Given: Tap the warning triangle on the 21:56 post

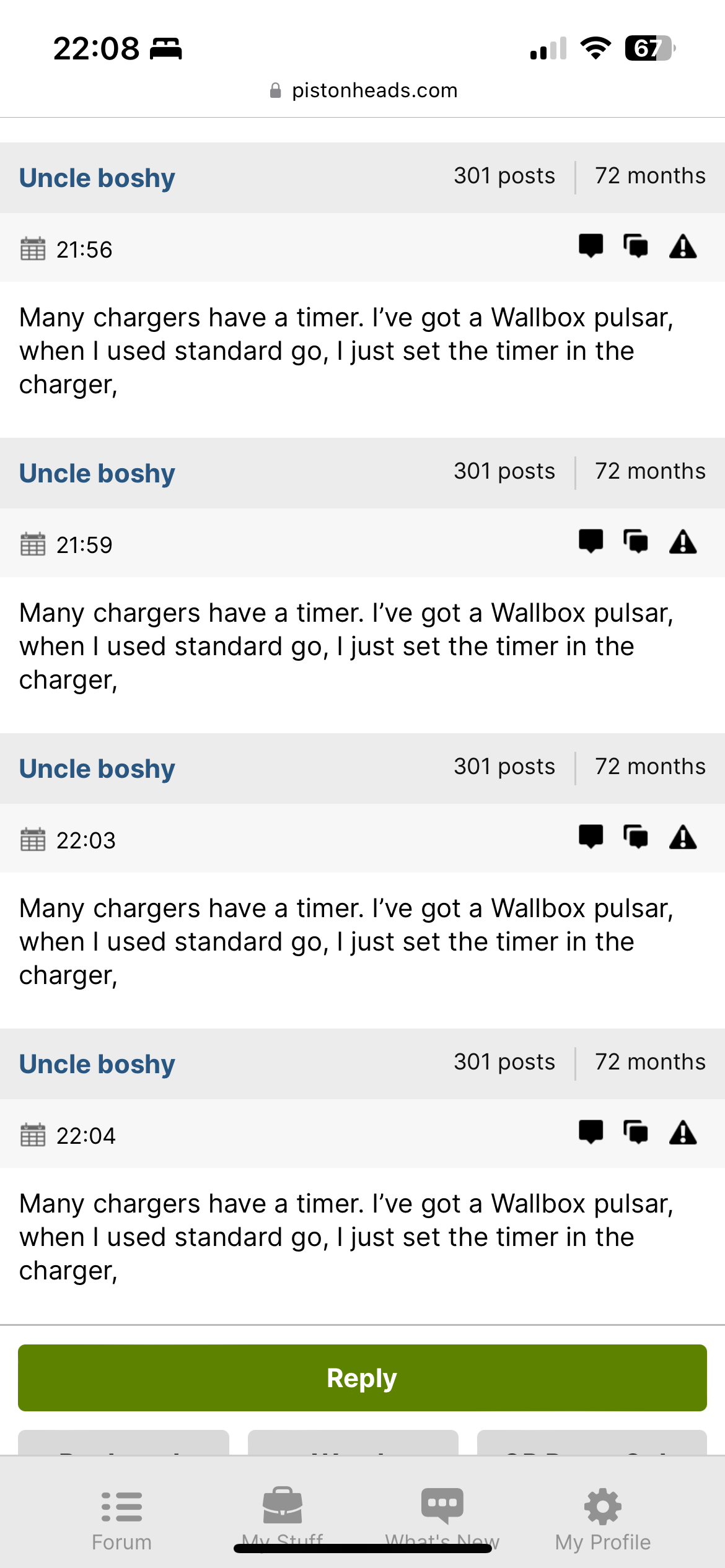Looking at the screenshot, I should 683,246.
